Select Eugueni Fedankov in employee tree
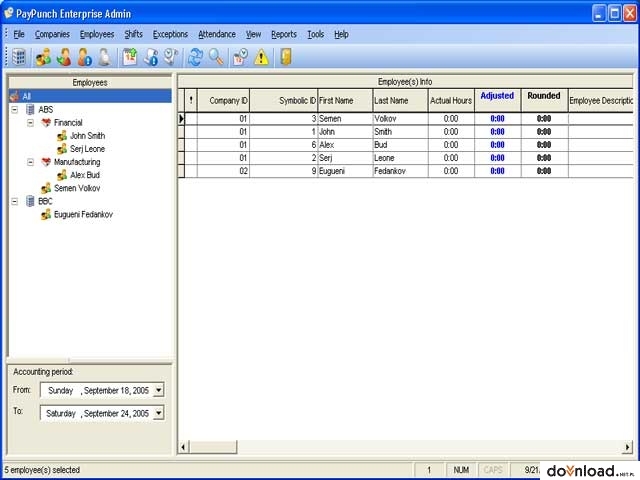The height and width of the screenshot is (480, 640). (x=83, y=214)
